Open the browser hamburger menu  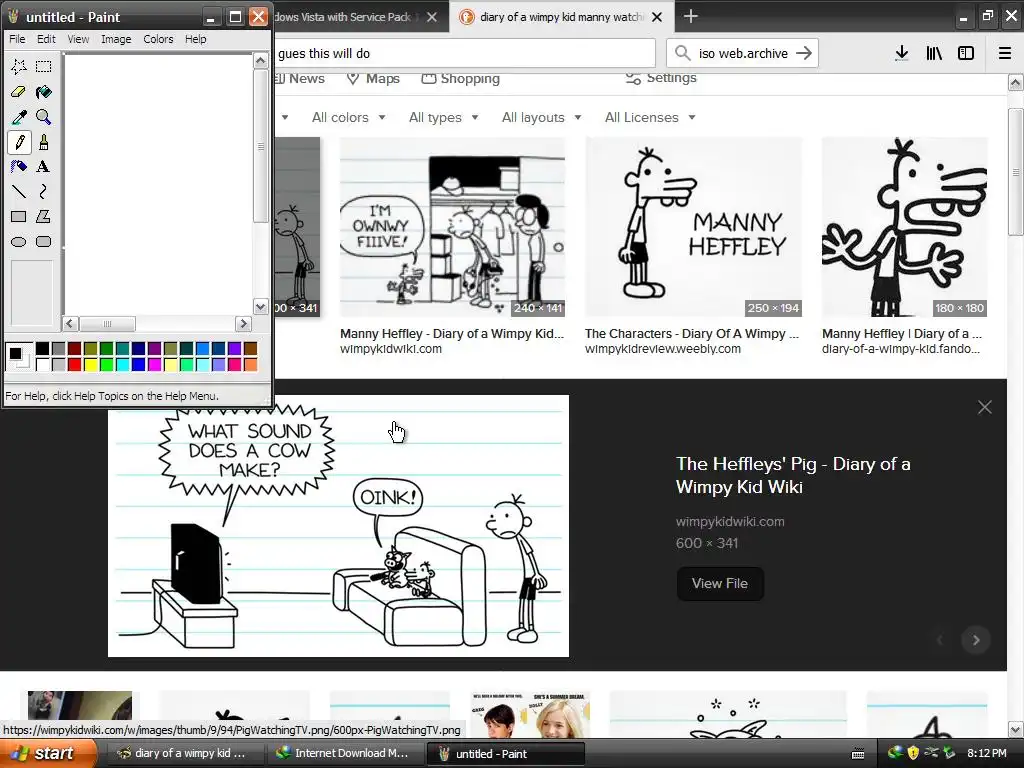(x=1005, y=53)
